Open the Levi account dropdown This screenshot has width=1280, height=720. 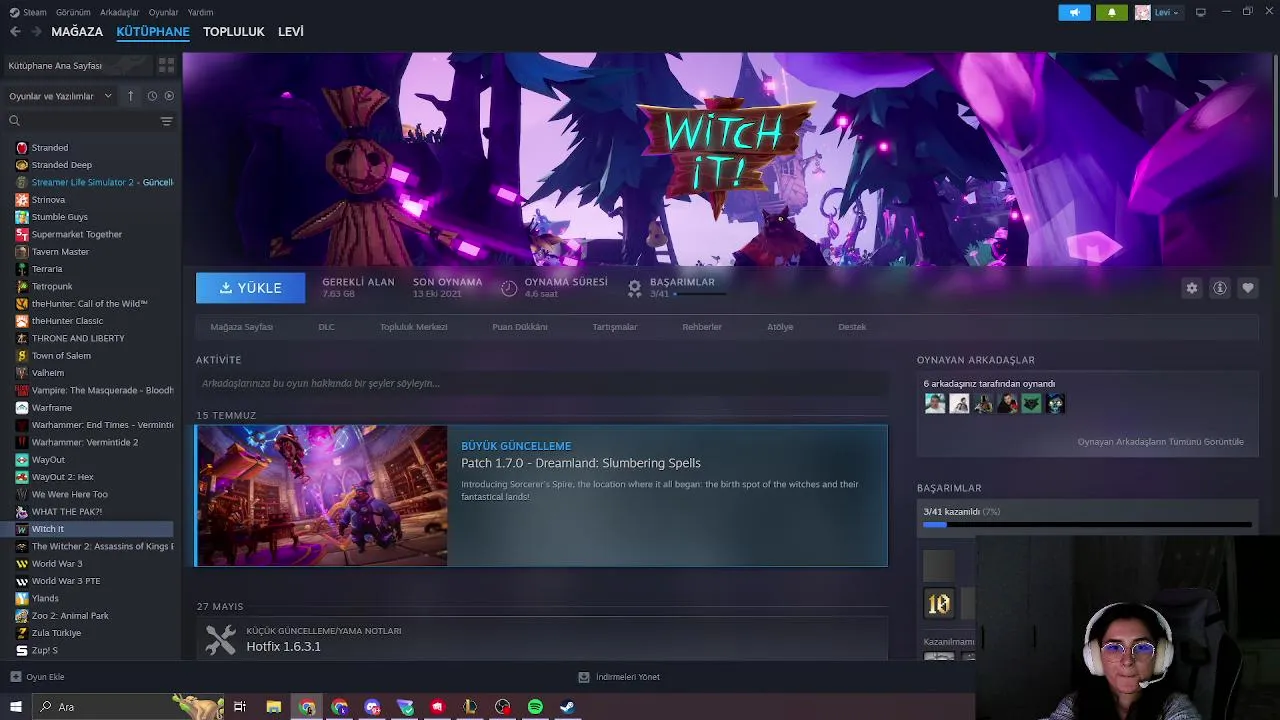click(x=1158, y=12)
